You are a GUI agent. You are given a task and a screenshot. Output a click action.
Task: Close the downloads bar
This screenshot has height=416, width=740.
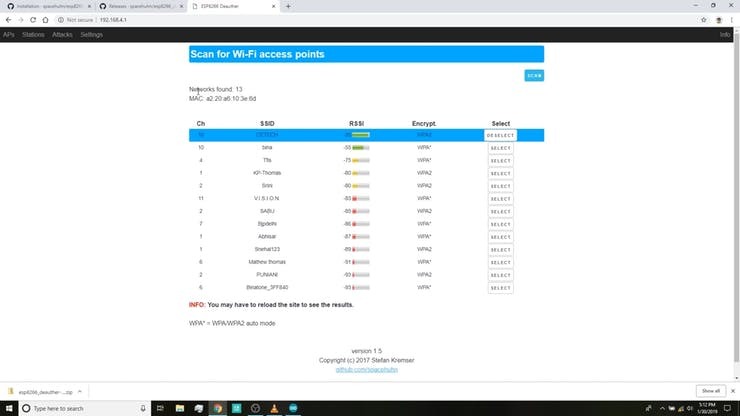coord(733,391)
